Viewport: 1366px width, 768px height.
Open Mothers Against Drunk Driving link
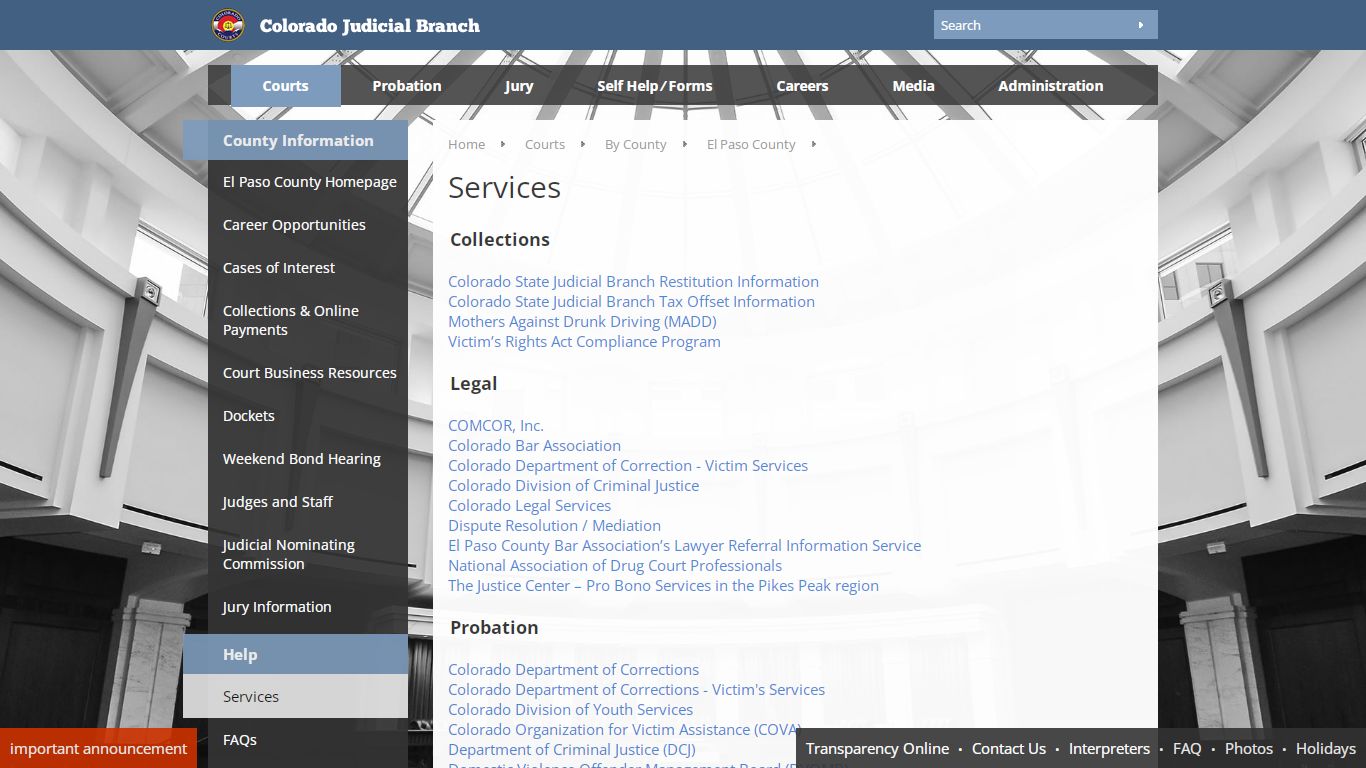(582, 322)
